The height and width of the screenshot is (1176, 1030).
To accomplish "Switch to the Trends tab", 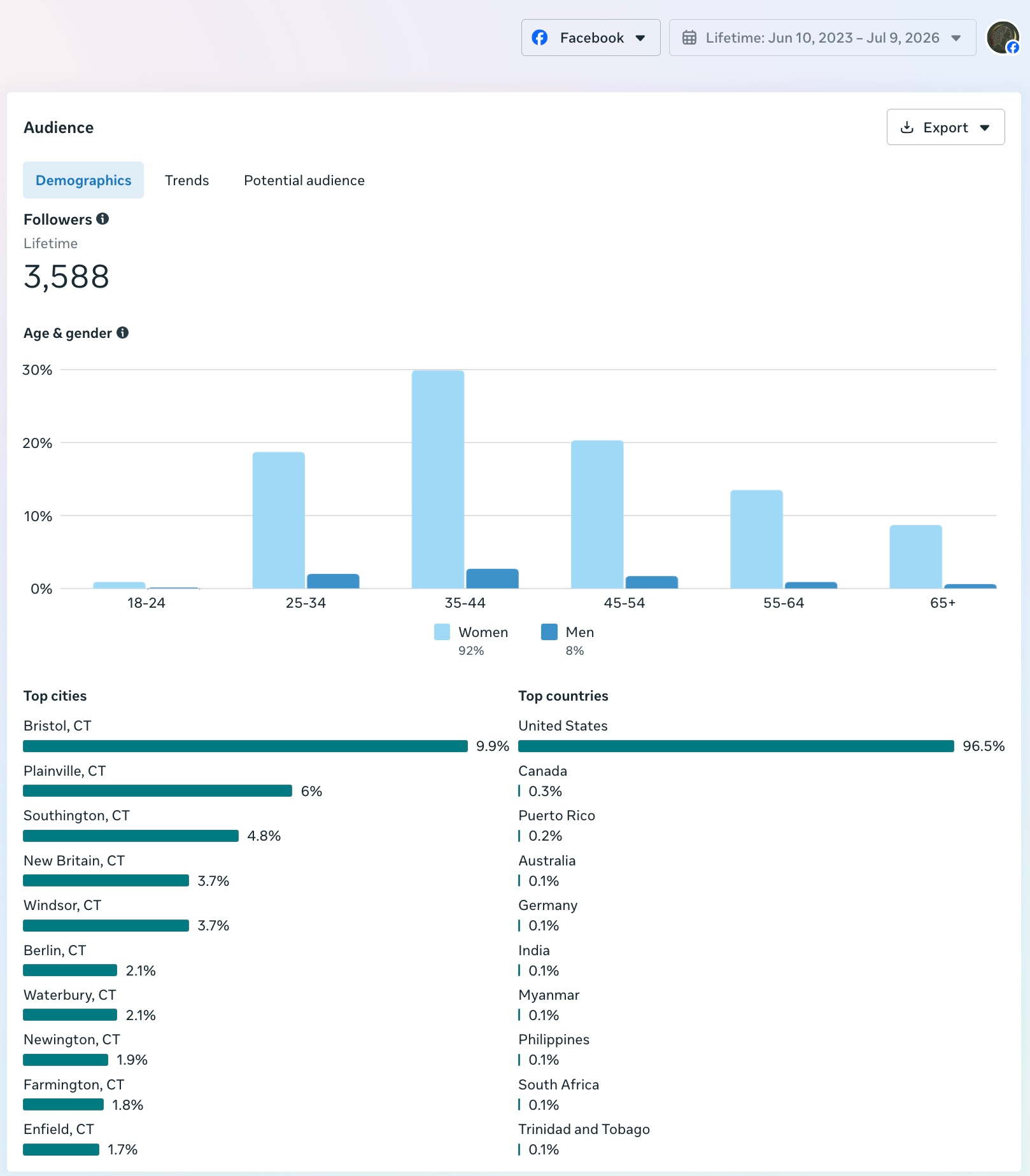I will coord(187,180).
